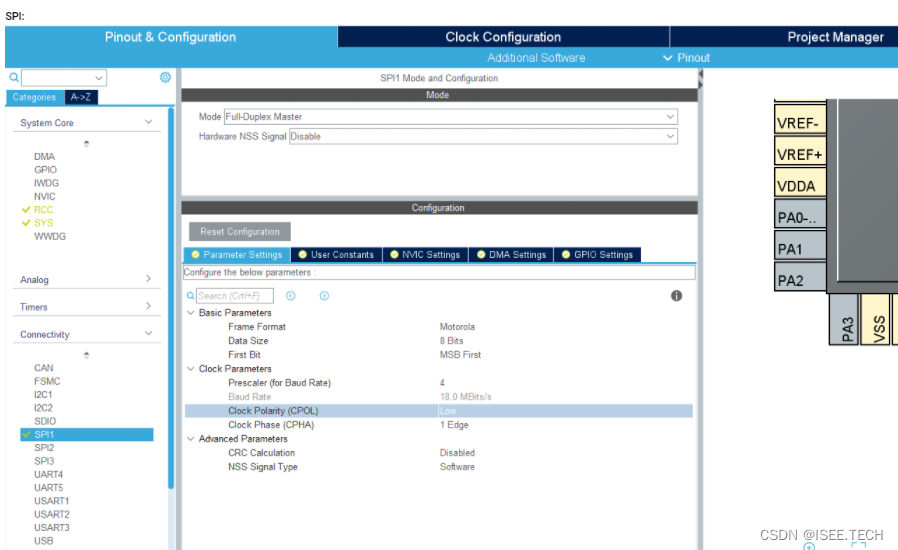Open the GPIO Settings tab
This screenshot has height=550, width=898.
[597, 254]
